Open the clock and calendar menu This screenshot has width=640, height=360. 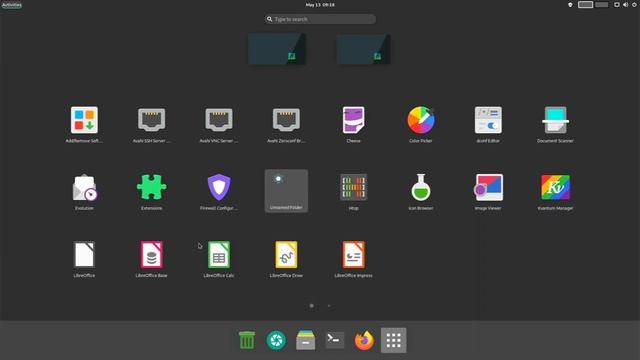pos(320,5)
